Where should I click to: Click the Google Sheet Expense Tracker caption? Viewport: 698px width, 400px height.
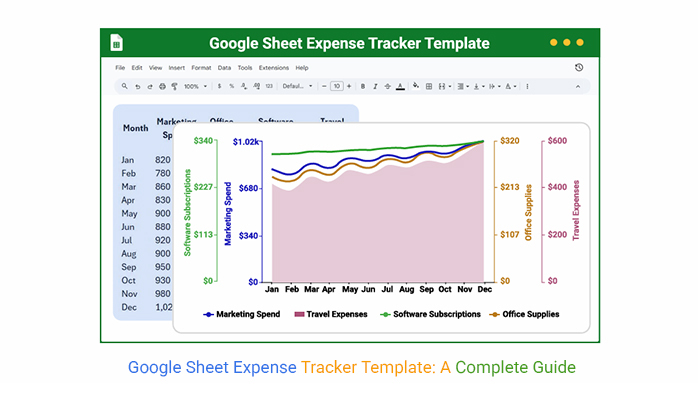352,368
